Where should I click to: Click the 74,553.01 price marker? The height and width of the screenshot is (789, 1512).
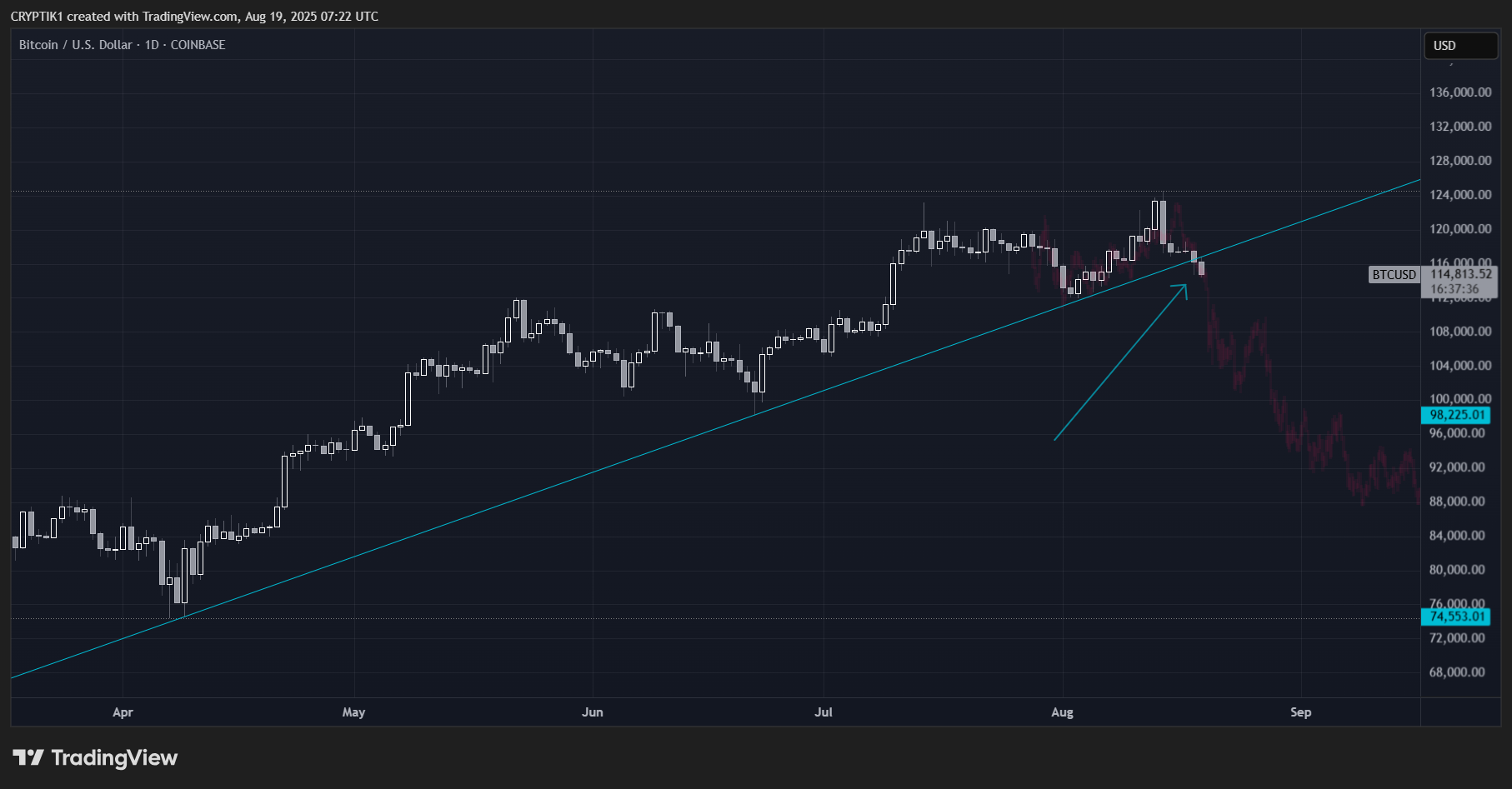tap(1456, 617)
